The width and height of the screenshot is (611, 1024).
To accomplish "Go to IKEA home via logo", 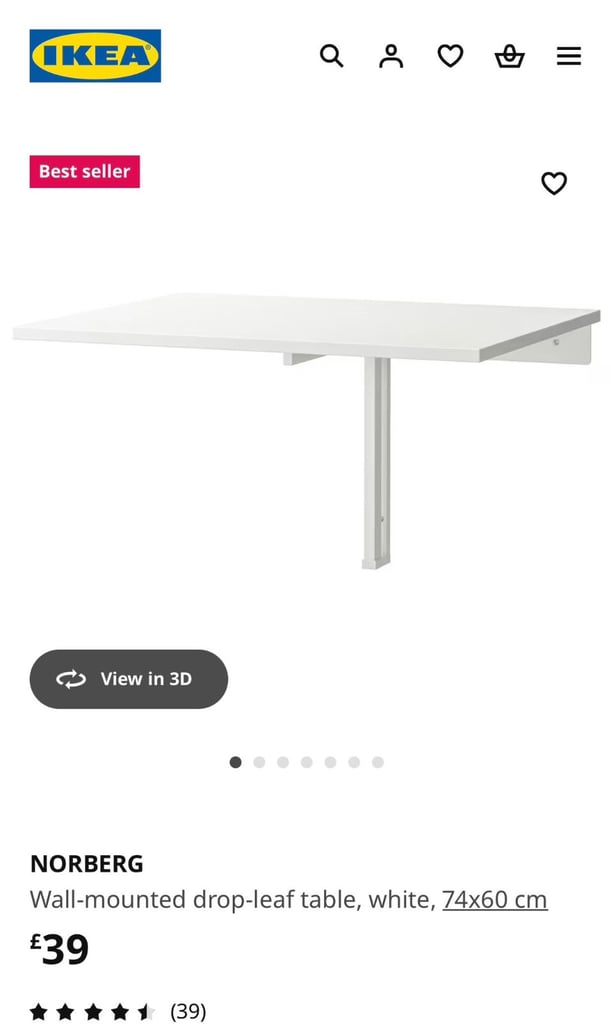I will coord(95,56).
